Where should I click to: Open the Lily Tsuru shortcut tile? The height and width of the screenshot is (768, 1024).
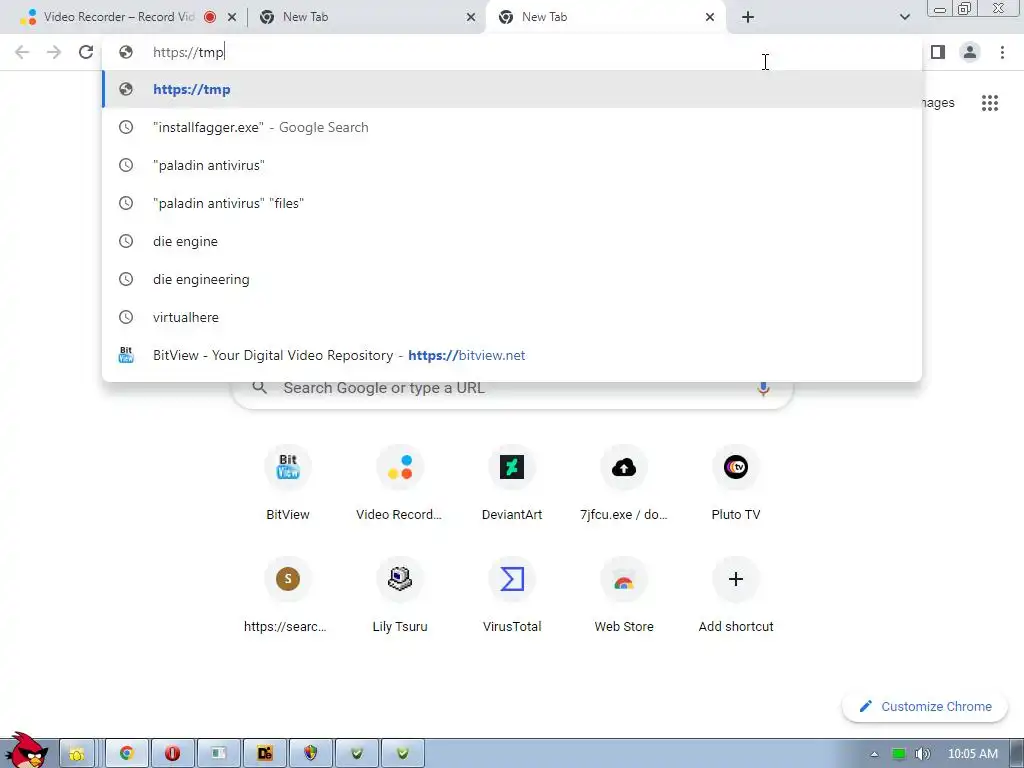pyautogui.click(x=400, y=596)
